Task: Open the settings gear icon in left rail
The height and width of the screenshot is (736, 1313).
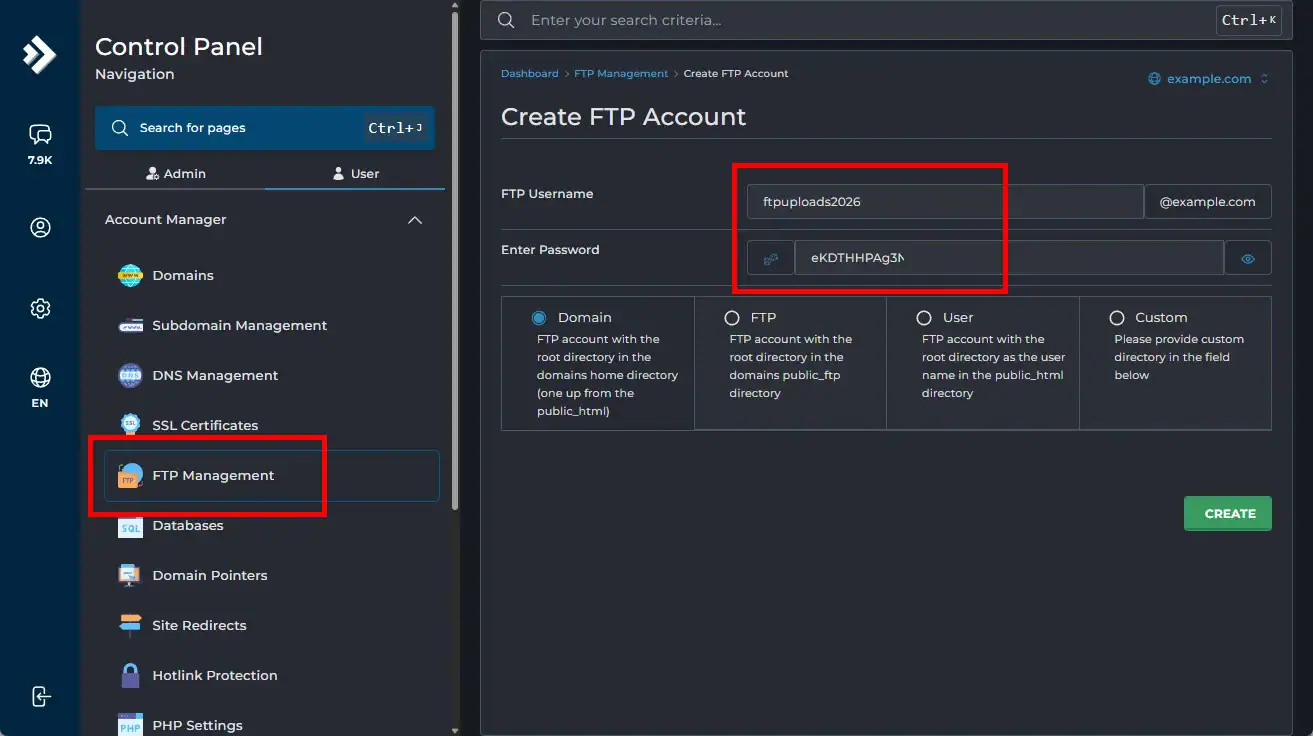Action: (x=40, y=308)
